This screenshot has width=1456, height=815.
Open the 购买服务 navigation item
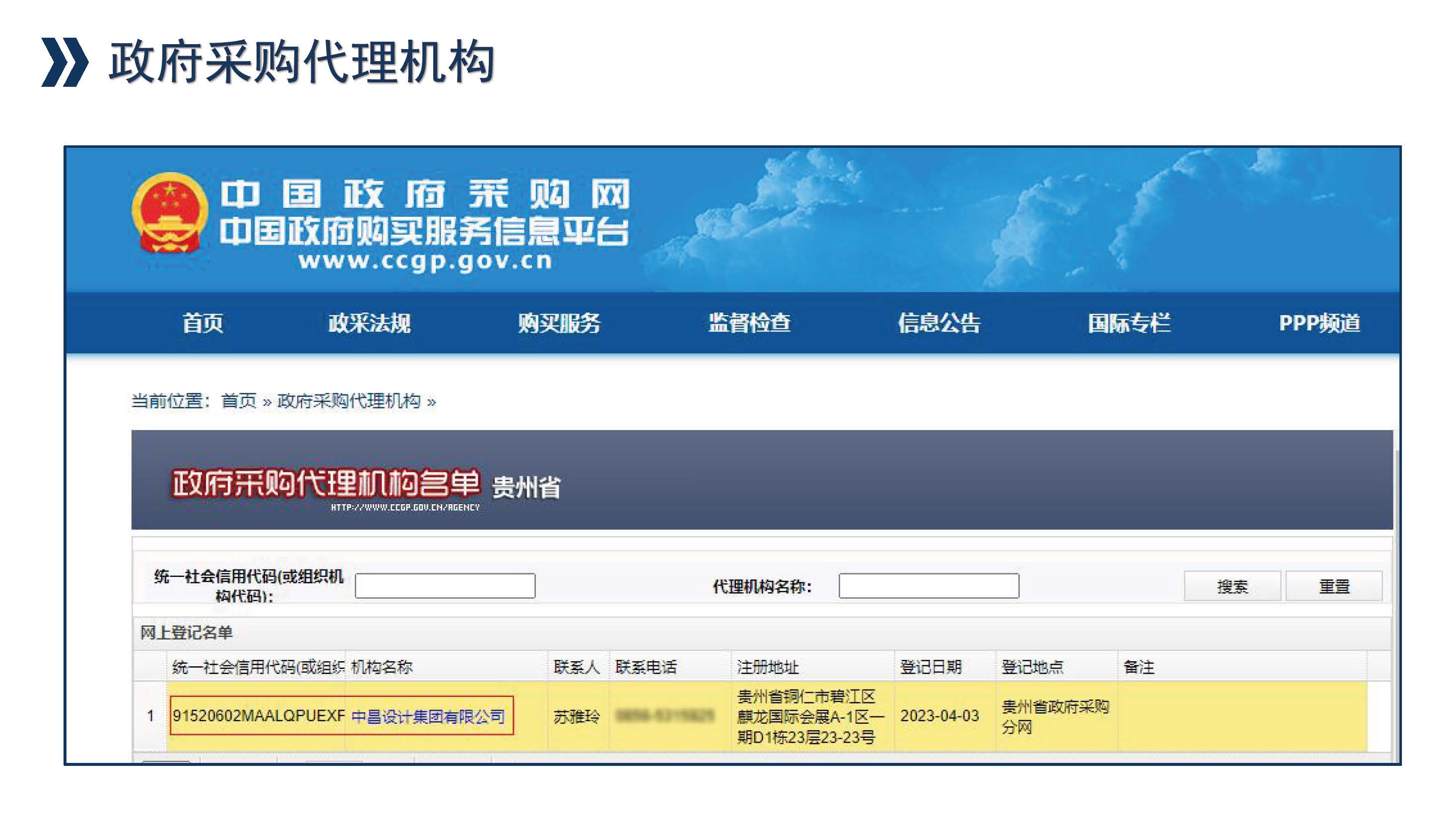[x=559, y=323]
